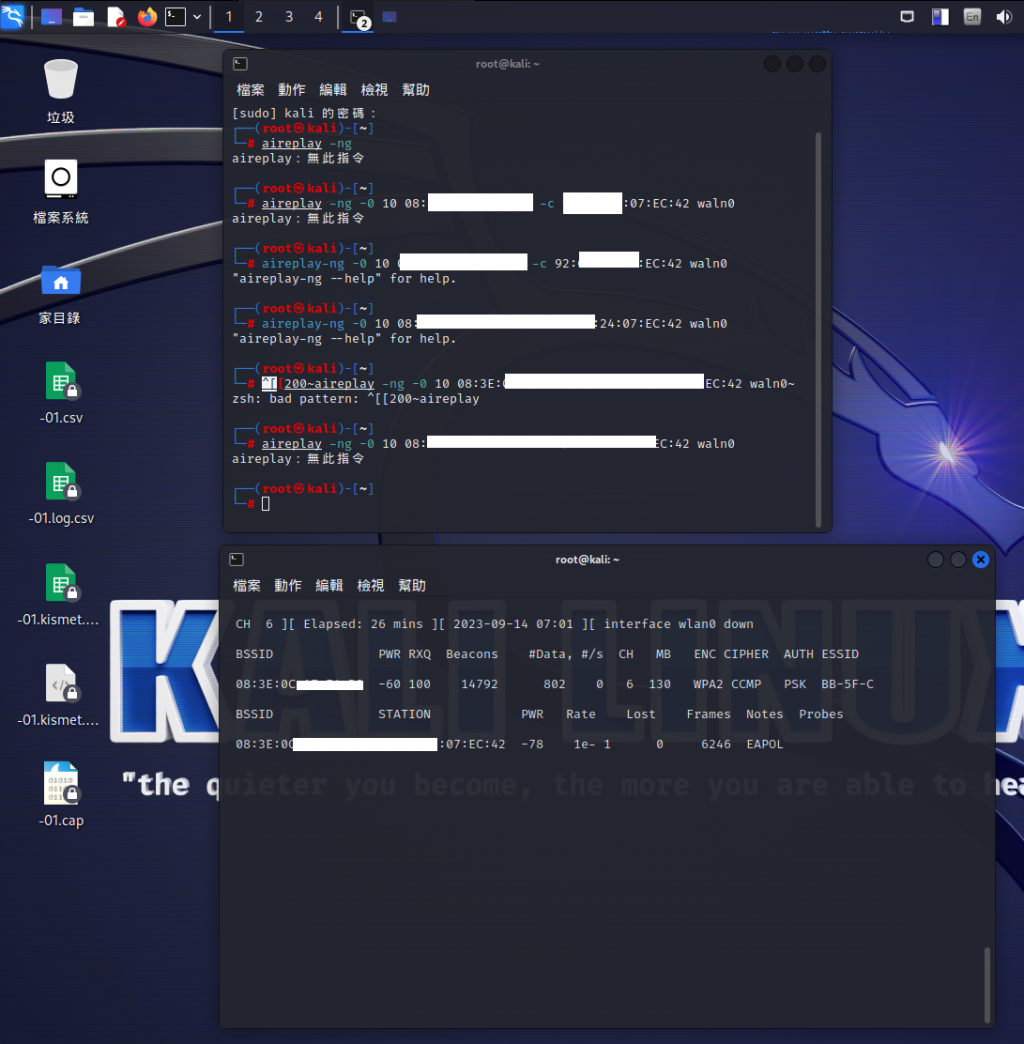Select the terminal taskbar button with badge 2
Screen dimensions: 1024x1044
coord(359,18)
